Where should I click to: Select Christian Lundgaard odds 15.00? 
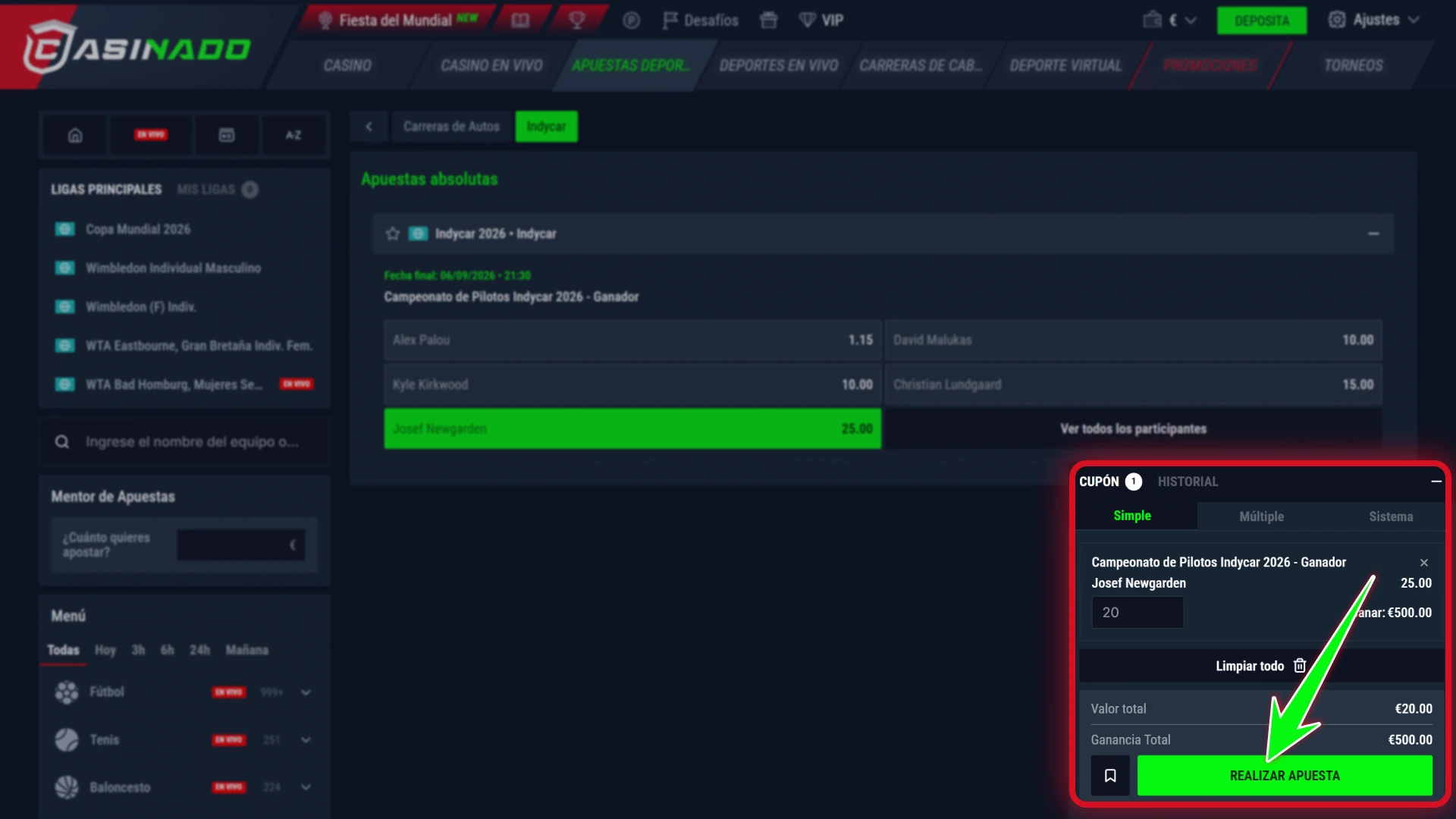(x=1133, y=384)
